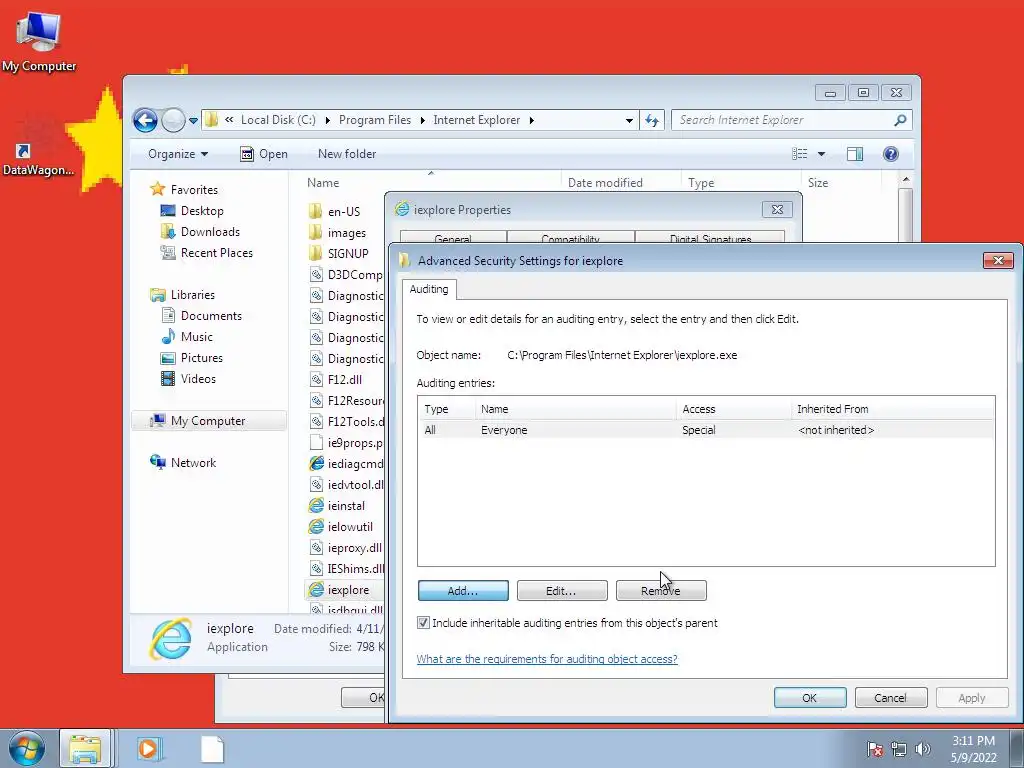
Task: Click blank document taskbar icon
Action: click(x=212, y=748)
